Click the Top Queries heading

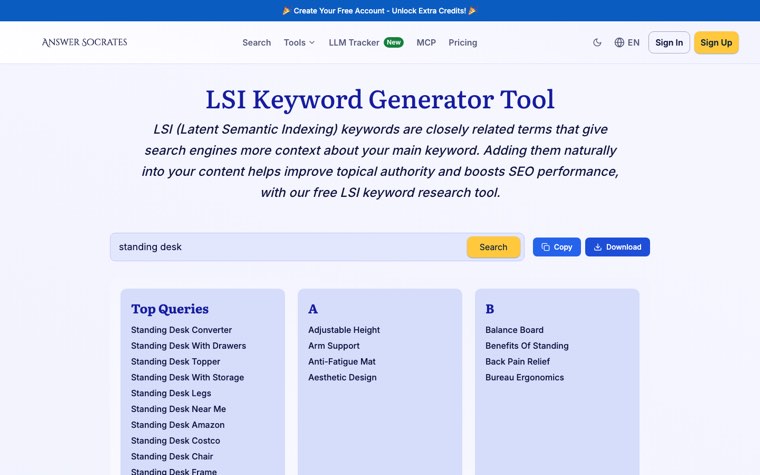pyautogui.click(x=170, y=309)
